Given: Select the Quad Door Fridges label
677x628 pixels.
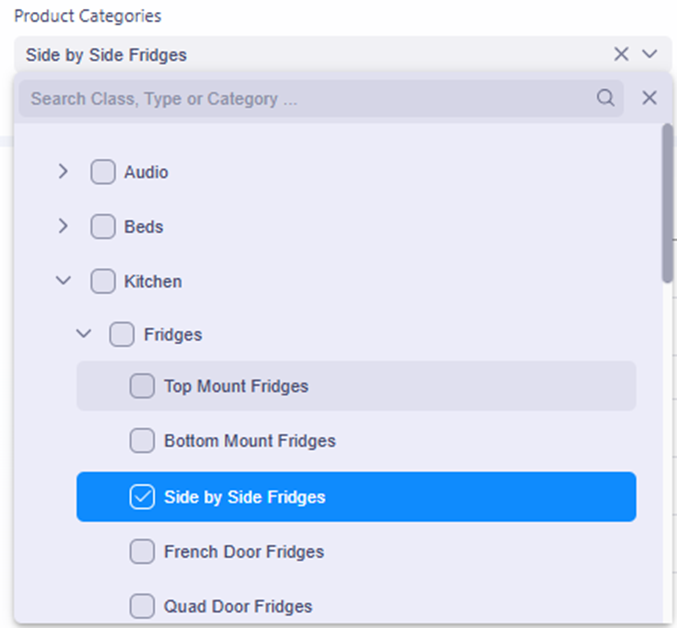Looking at the screenshot, I should click(x=238, y=607).
